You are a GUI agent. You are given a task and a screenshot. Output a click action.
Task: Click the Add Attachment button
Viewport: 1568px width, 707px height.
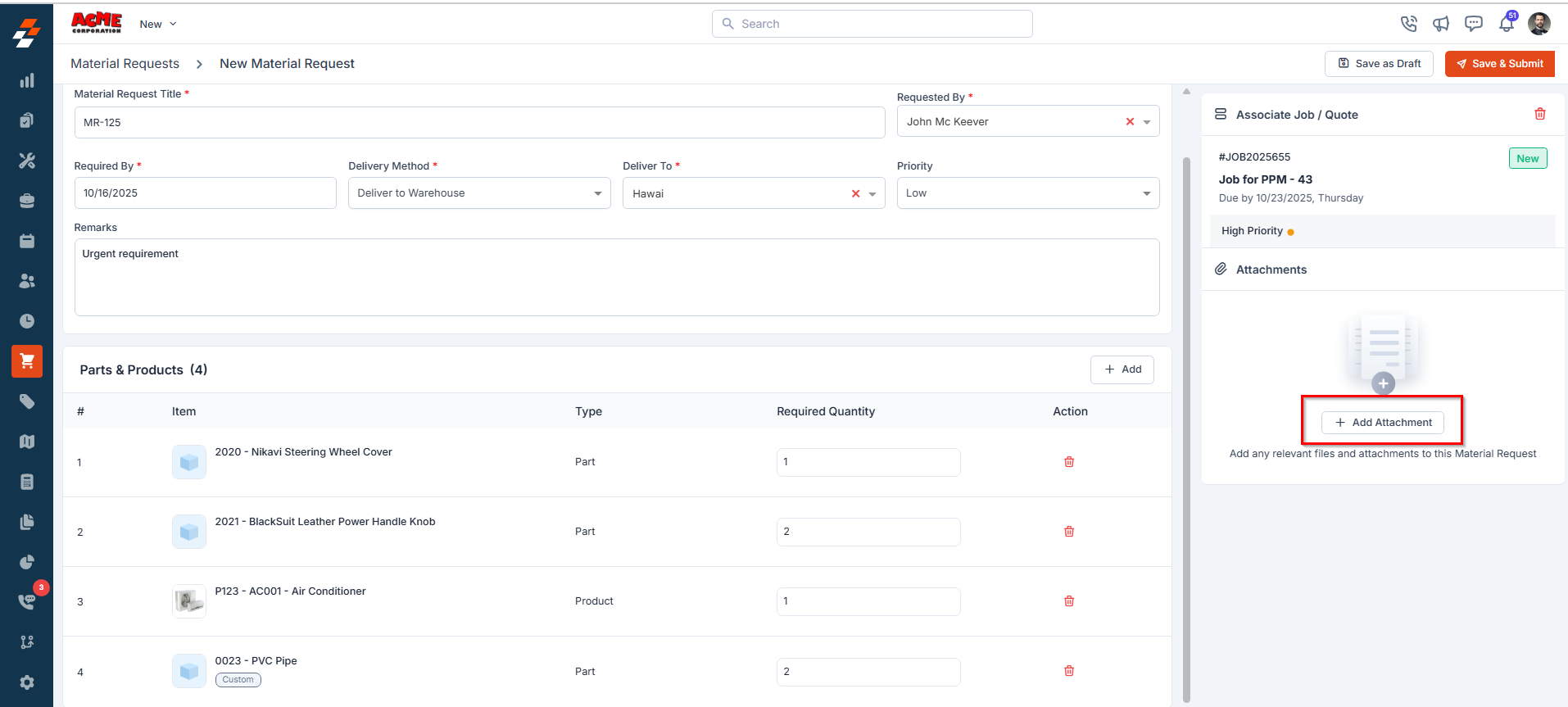pyautogui.click(x=1383, y=423)
